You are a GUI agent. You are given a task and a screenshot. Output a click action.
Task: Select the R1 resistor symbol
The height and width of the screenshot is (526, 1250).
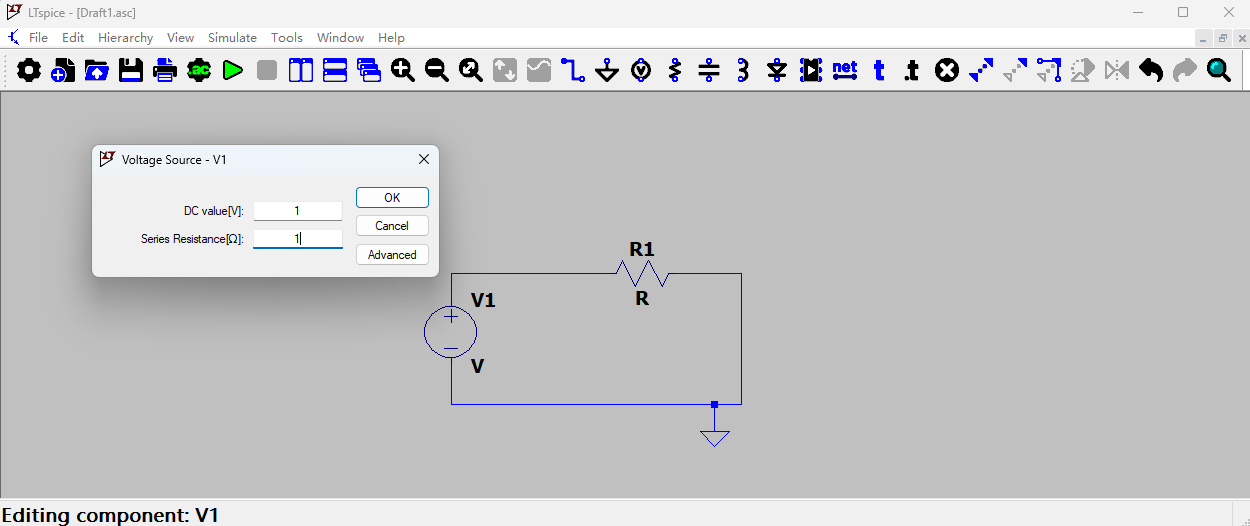pyautogui.click(x=642, y=273)
